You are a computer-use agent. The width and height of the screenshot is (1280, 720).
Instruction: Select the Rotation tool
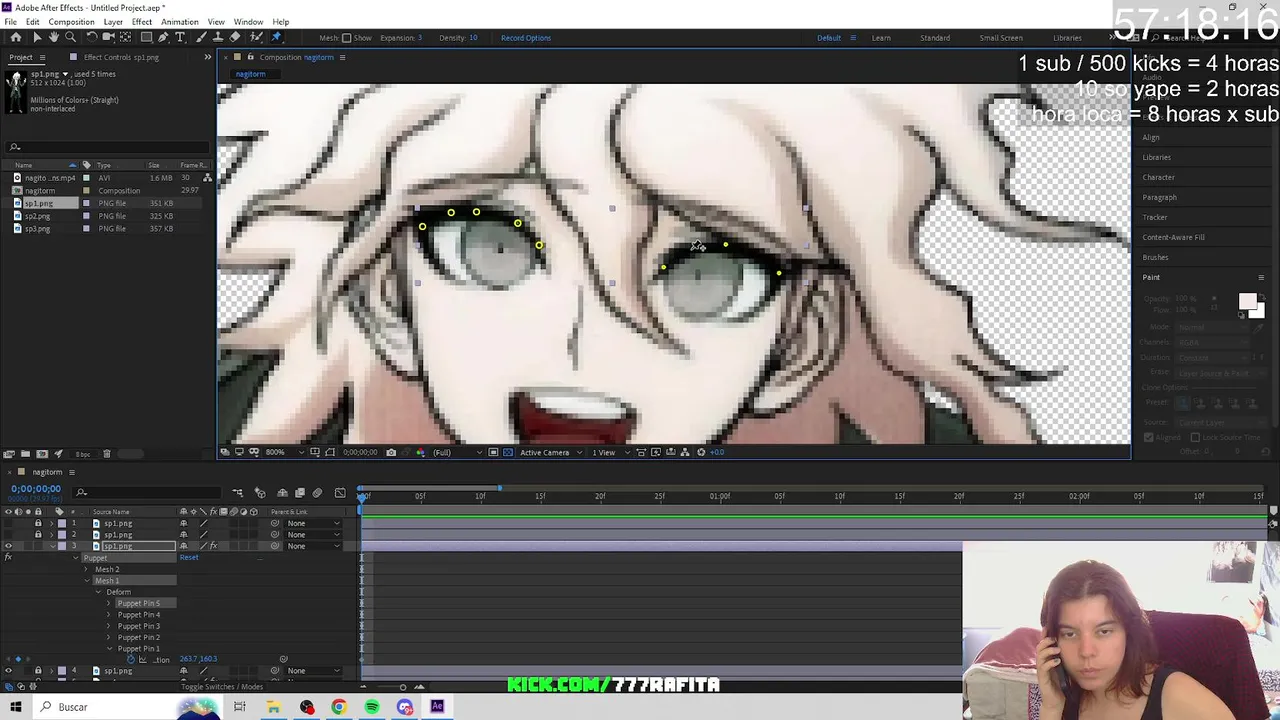click(92, 37)
